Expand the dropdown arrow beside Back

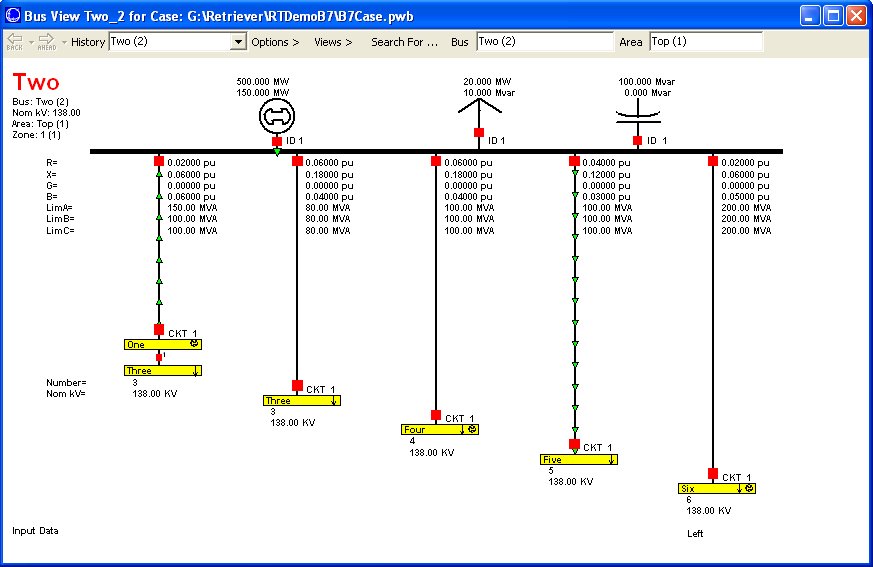pos(29,42)
